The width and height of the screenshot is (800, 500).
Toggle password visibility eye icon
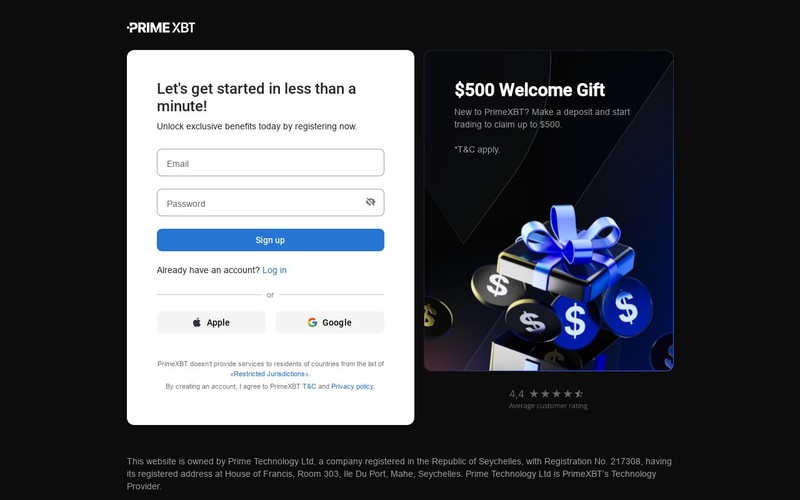[x=370, y=202]
